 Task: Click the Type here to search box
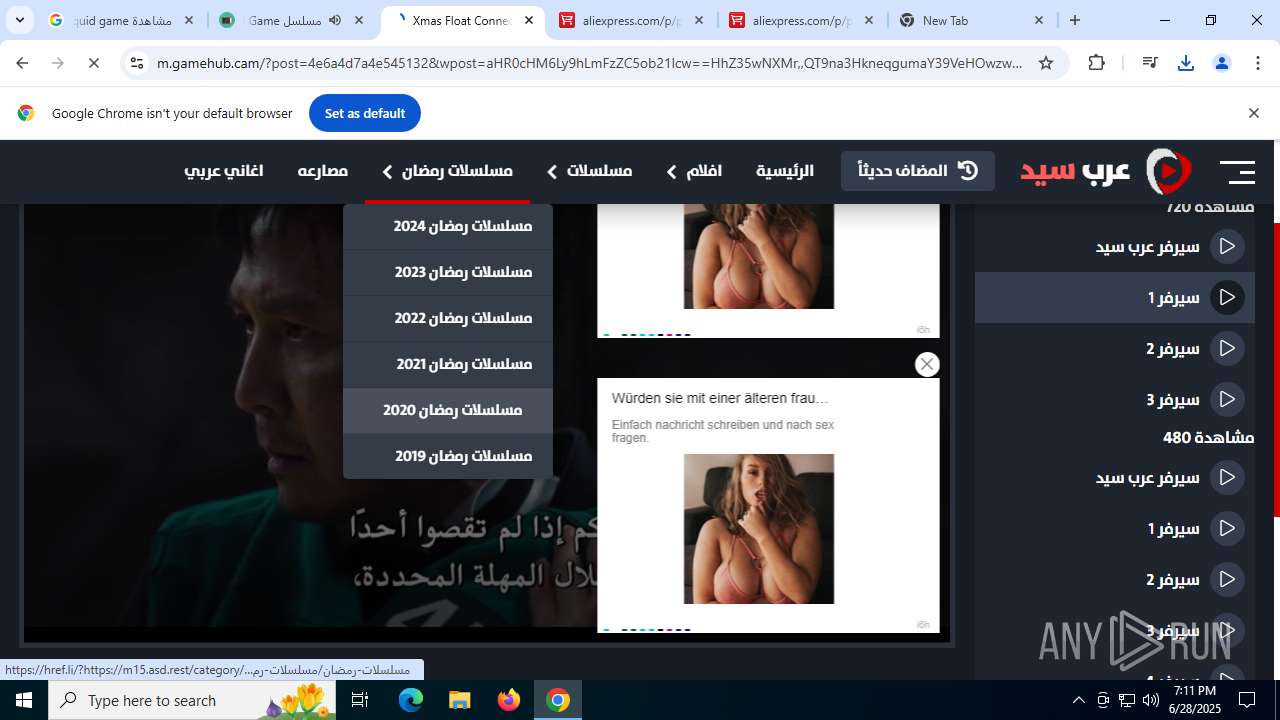[x=192, y=700]
